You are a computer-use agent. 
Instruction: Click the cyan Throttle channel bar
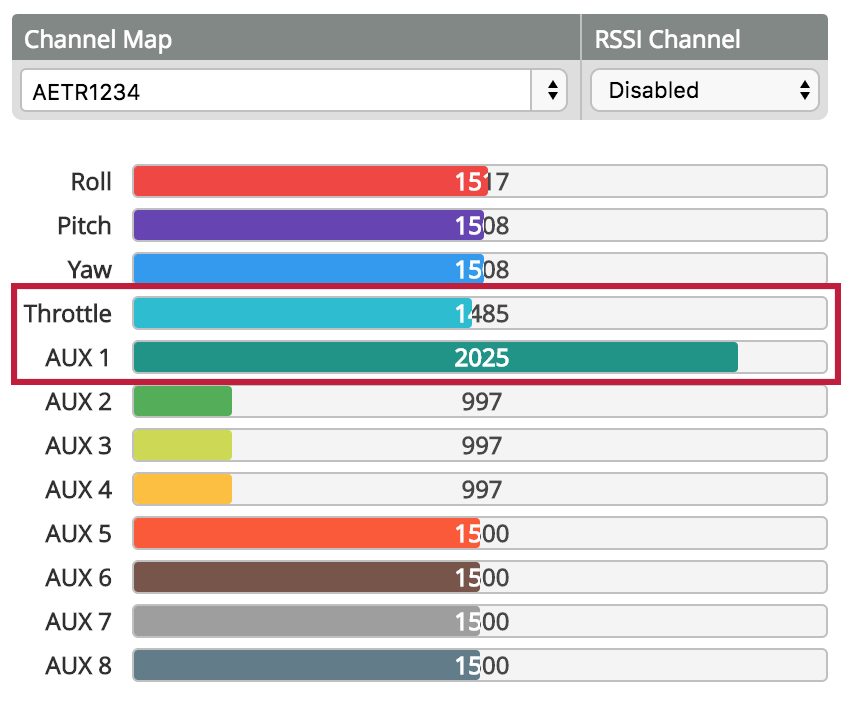click(x=302, y=314)
